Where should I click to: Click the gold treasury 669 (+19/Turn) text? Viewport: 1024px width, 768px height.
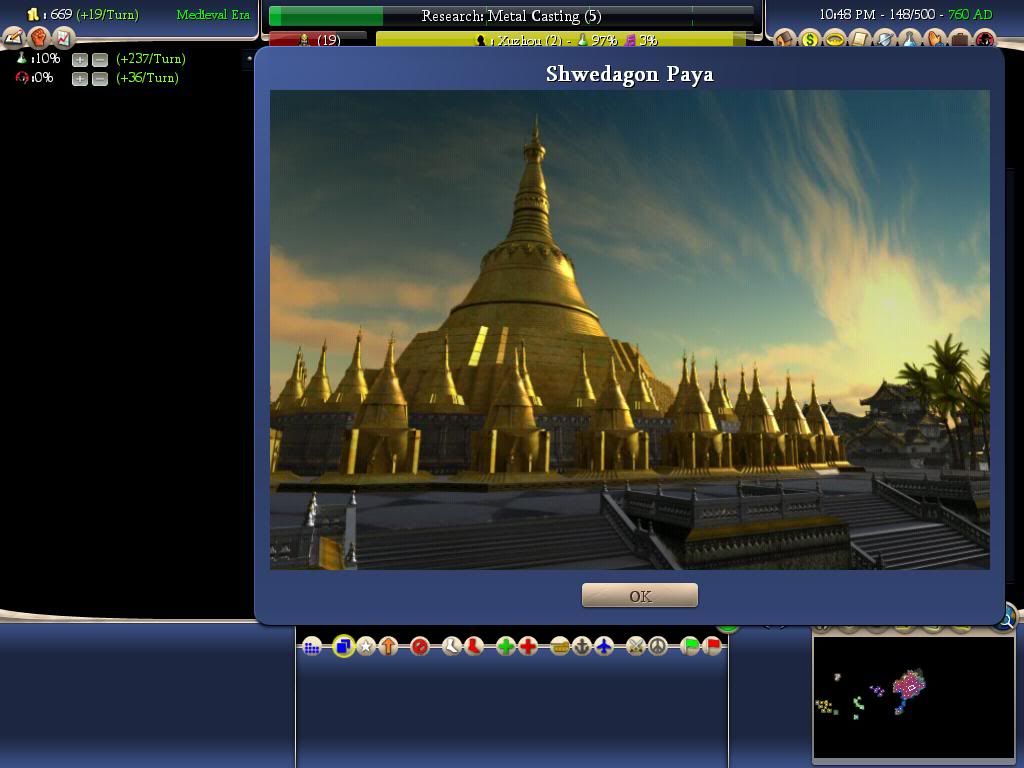[x=82, y=14]
